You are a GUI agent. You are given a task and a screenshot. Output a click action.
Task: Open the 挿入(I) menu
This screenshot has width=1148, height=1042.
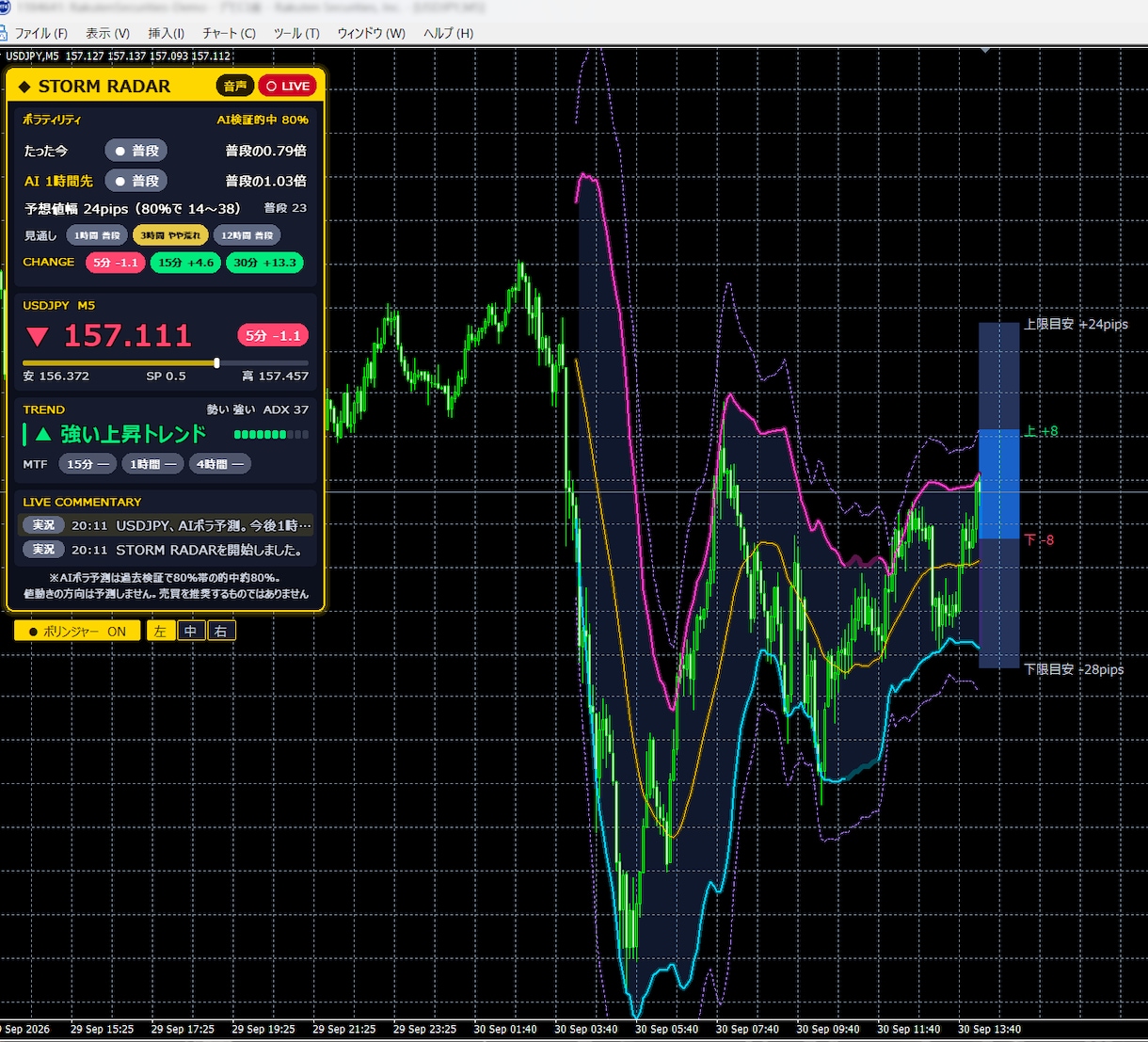[x=166, y=33]
